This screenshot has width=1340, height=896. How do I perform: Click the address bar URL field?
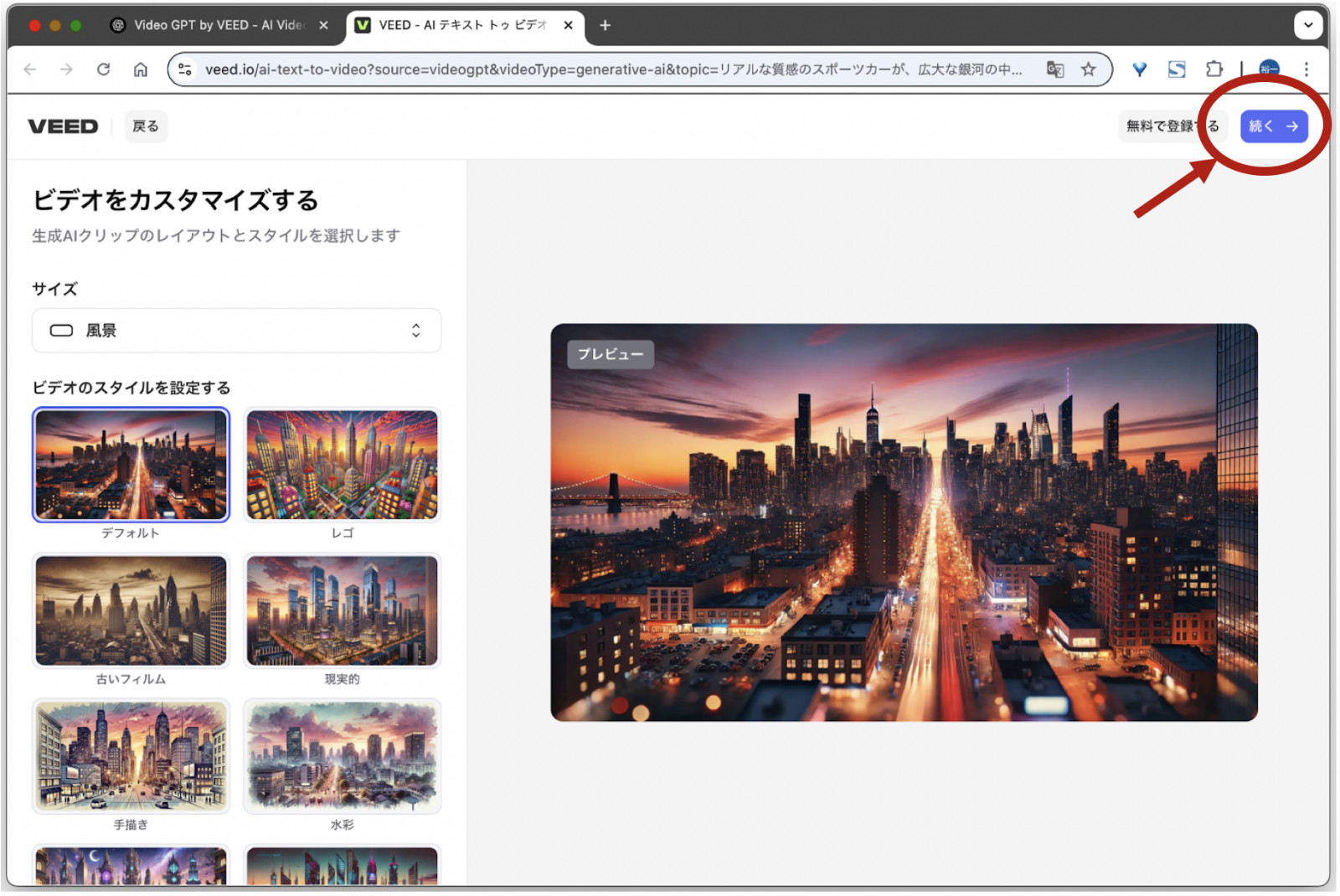[613, 70]
